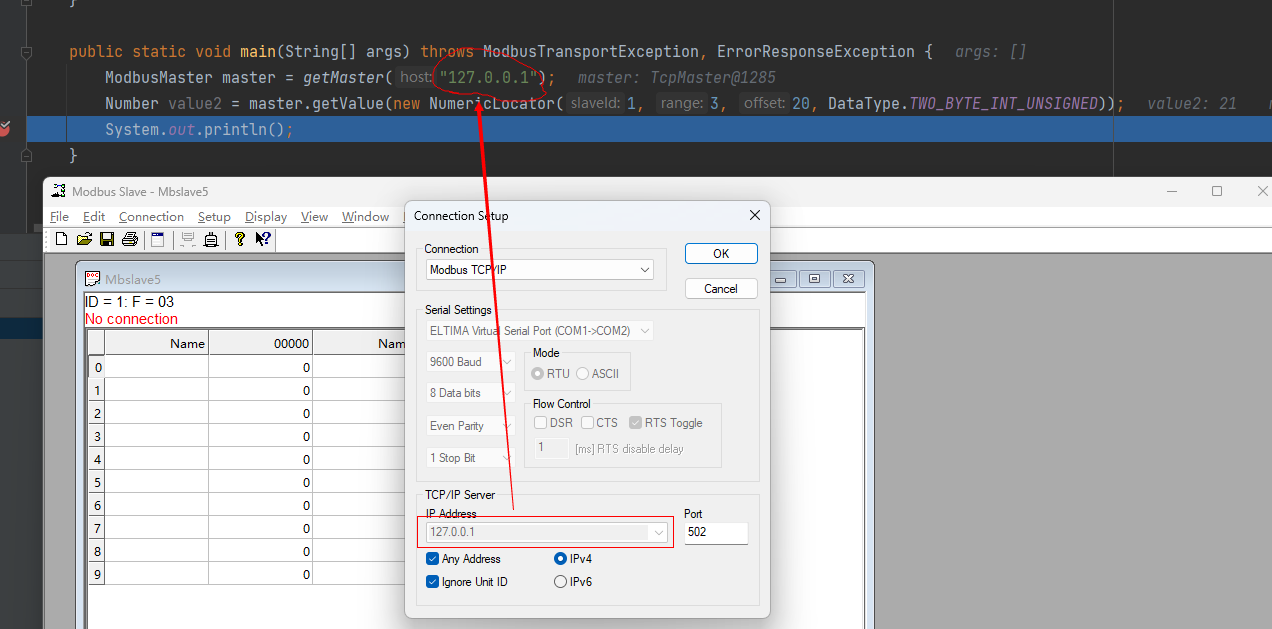This screenshot has width=1272, height=629.
Task: Open the Connection menu
Action: 151,217
